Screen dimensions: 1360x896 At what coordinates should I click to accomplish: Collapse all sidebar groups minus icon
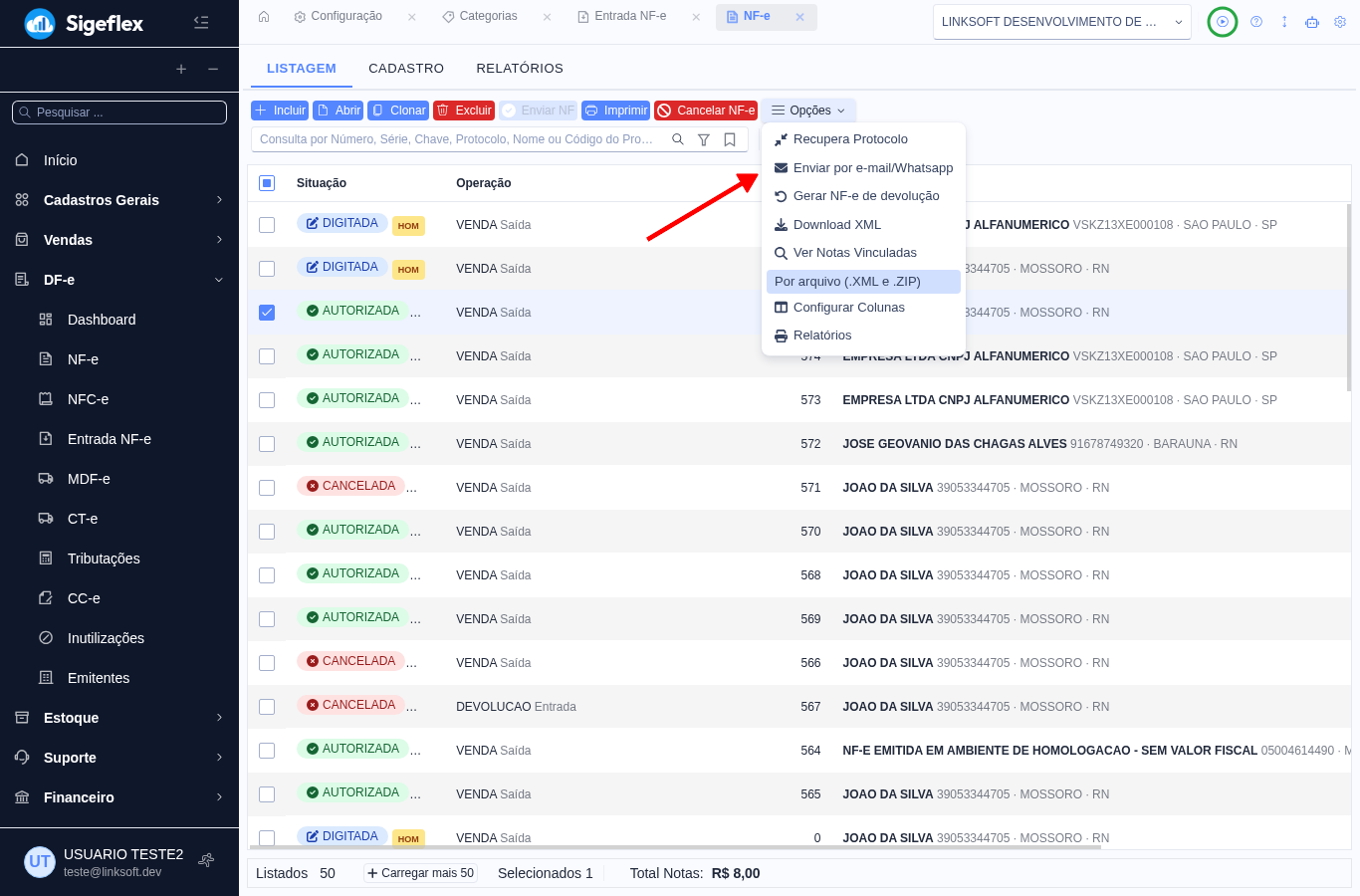pos(213,69)
